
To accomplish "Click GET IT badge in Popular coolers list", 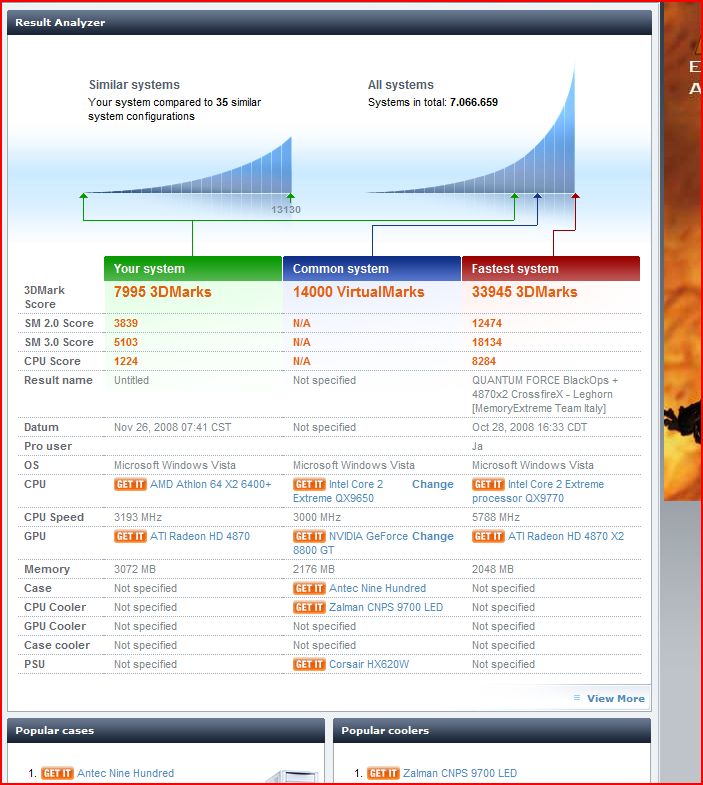I will pos(383,773).
